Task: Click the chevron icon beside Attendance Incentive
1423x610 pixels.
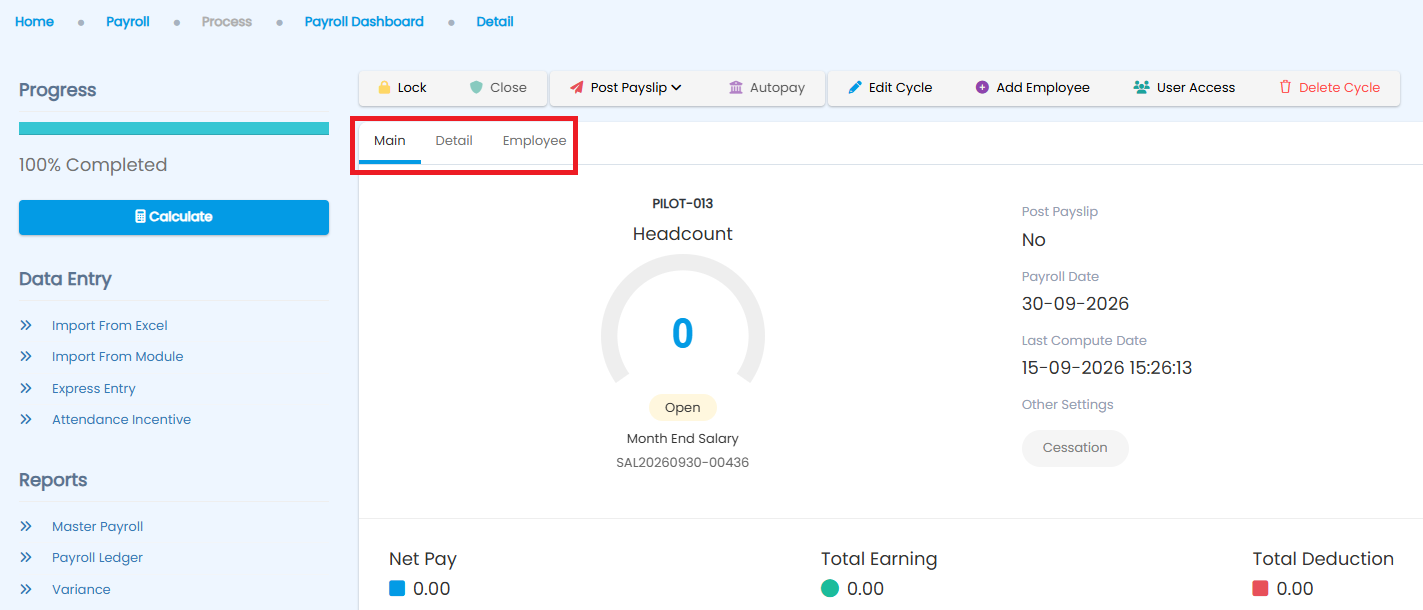Action: tap(26, 420)
